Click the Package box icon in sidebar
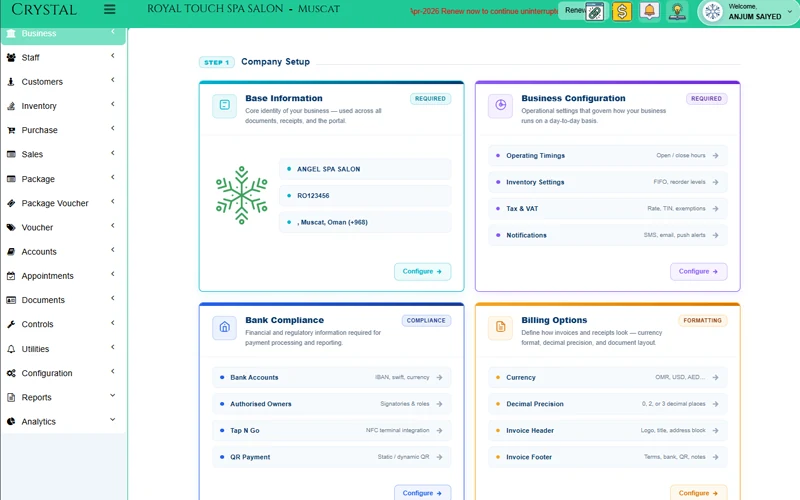 (11, 179)
